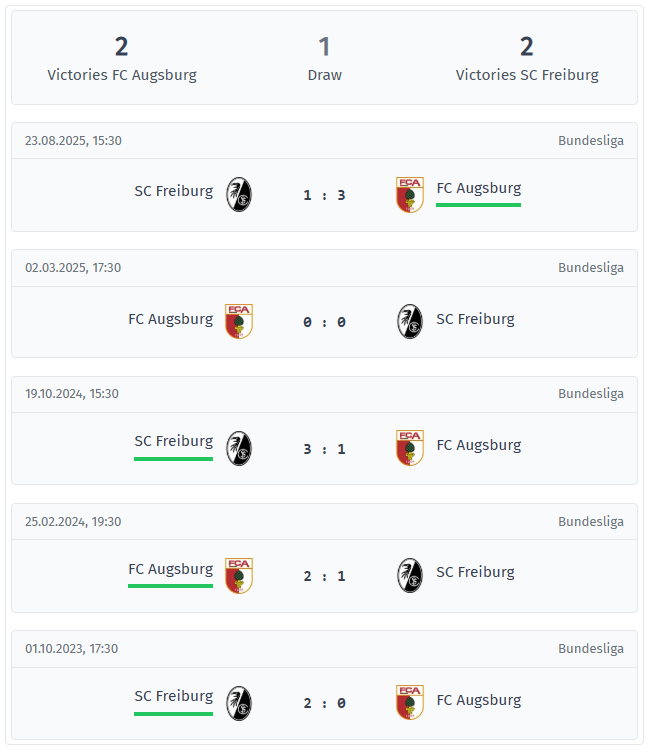Click the Victories FC Augsburg summary
The height and width of the screenshot is (752, 649).
tap(122, 59)
